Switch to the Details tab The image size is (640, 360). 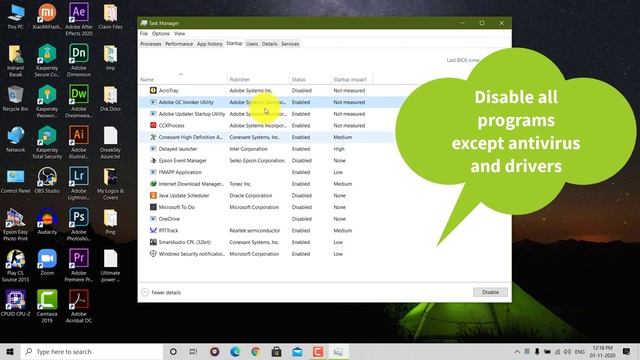(x=269, y=44)
